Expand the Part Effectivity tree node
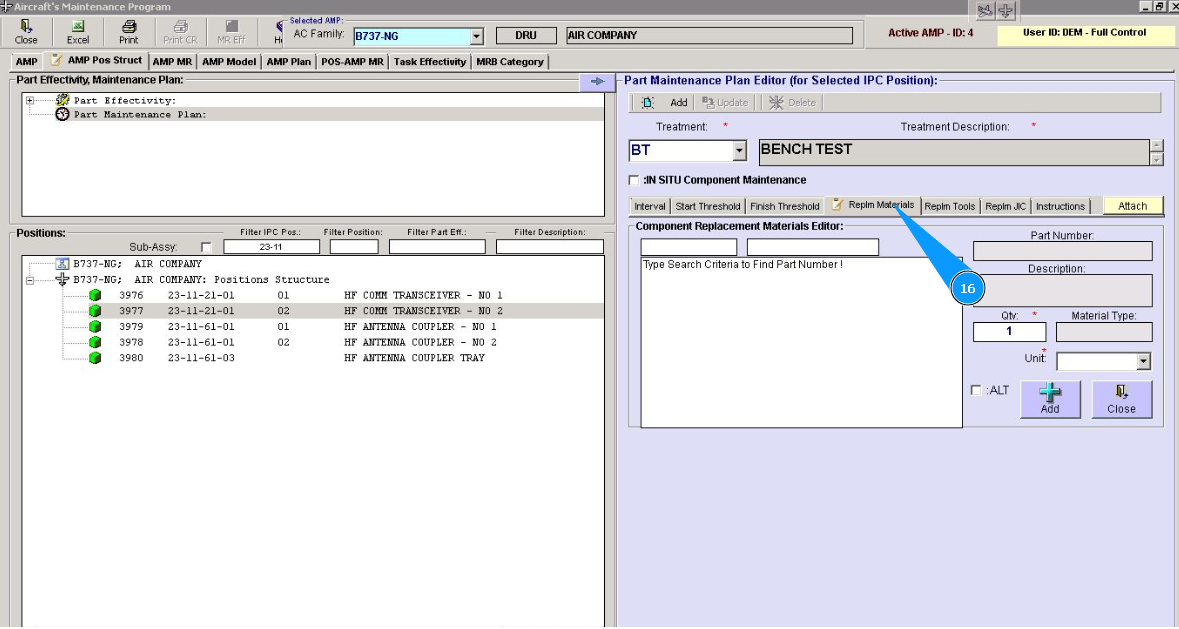Screen dimensions: 1179x629 click(x=30, y=100)
